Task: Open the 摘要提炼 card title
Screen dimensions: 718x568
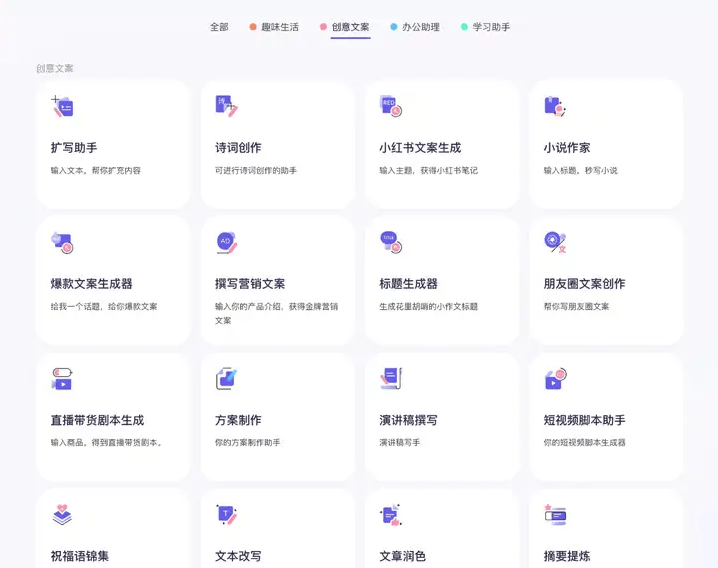Action: click(567, 556)
